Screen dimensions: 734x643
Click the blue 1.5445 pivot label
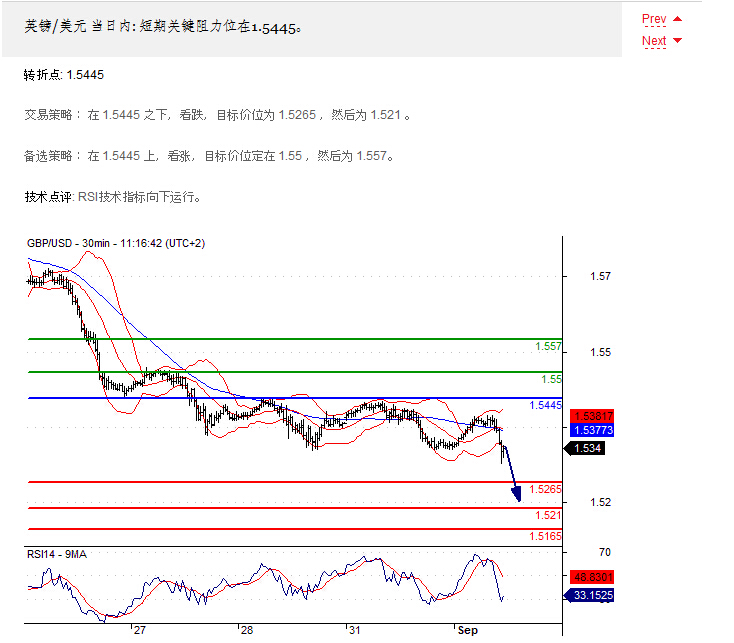pyautogui.click(x=545, y=405)
